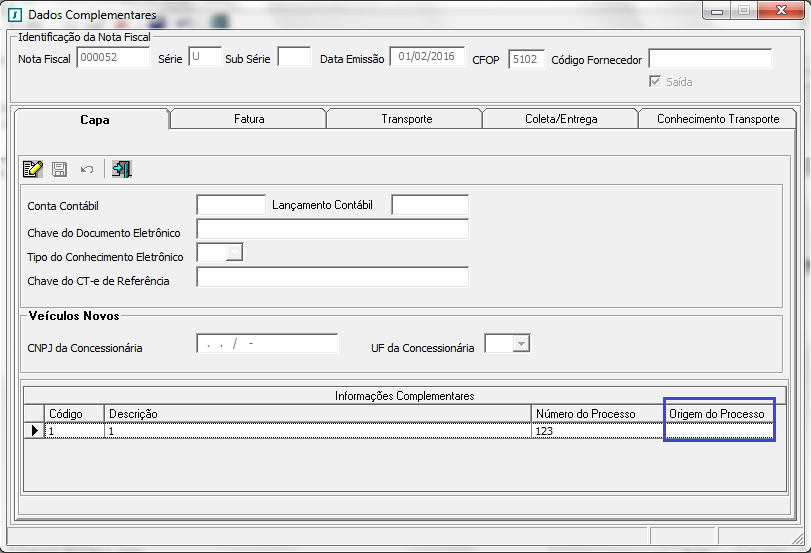Select the Número do Processo cell 123
Viewport: 811px width, 553px height.
[x=596, y=430]
